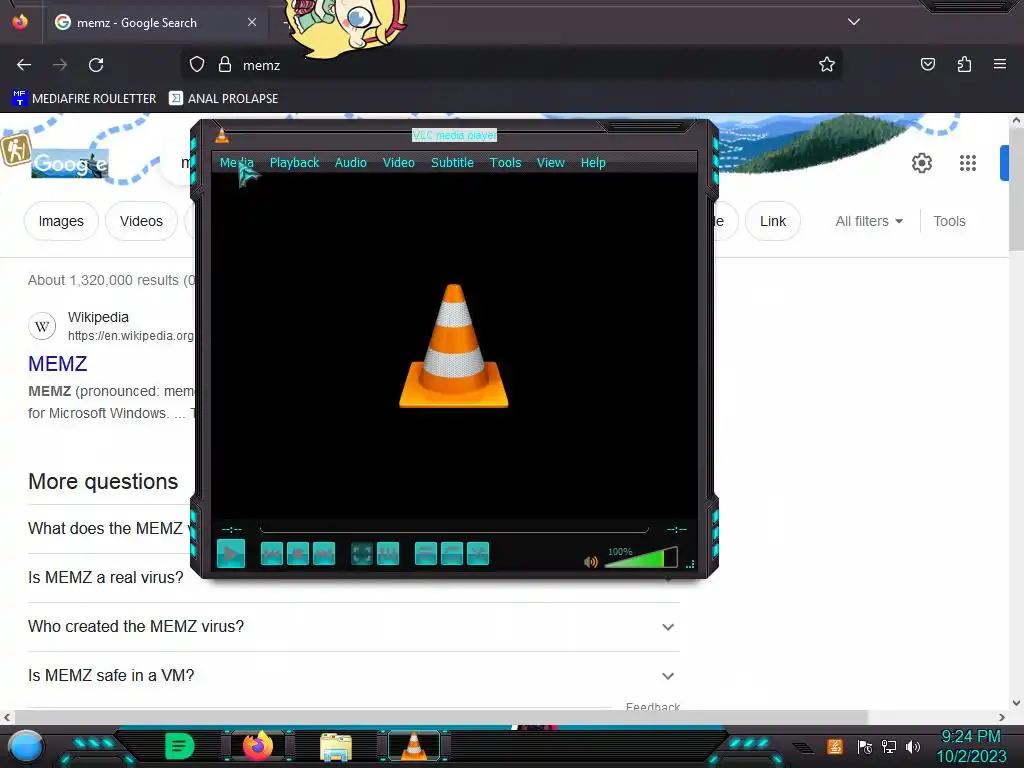Open File Explorer from taskbar
Viewport: 1024px width, 768px height.
tap(336, 746)
